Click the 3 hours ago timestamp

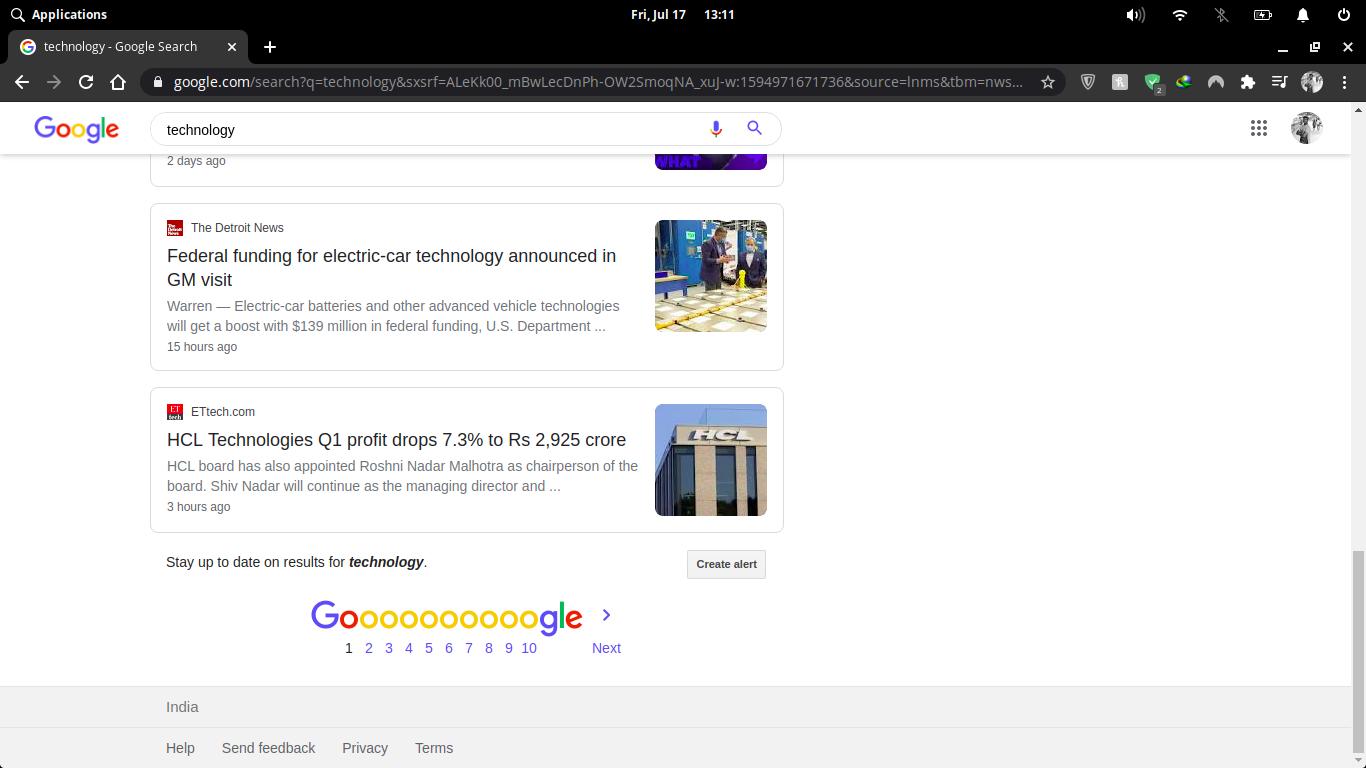(x=198, y=507)
